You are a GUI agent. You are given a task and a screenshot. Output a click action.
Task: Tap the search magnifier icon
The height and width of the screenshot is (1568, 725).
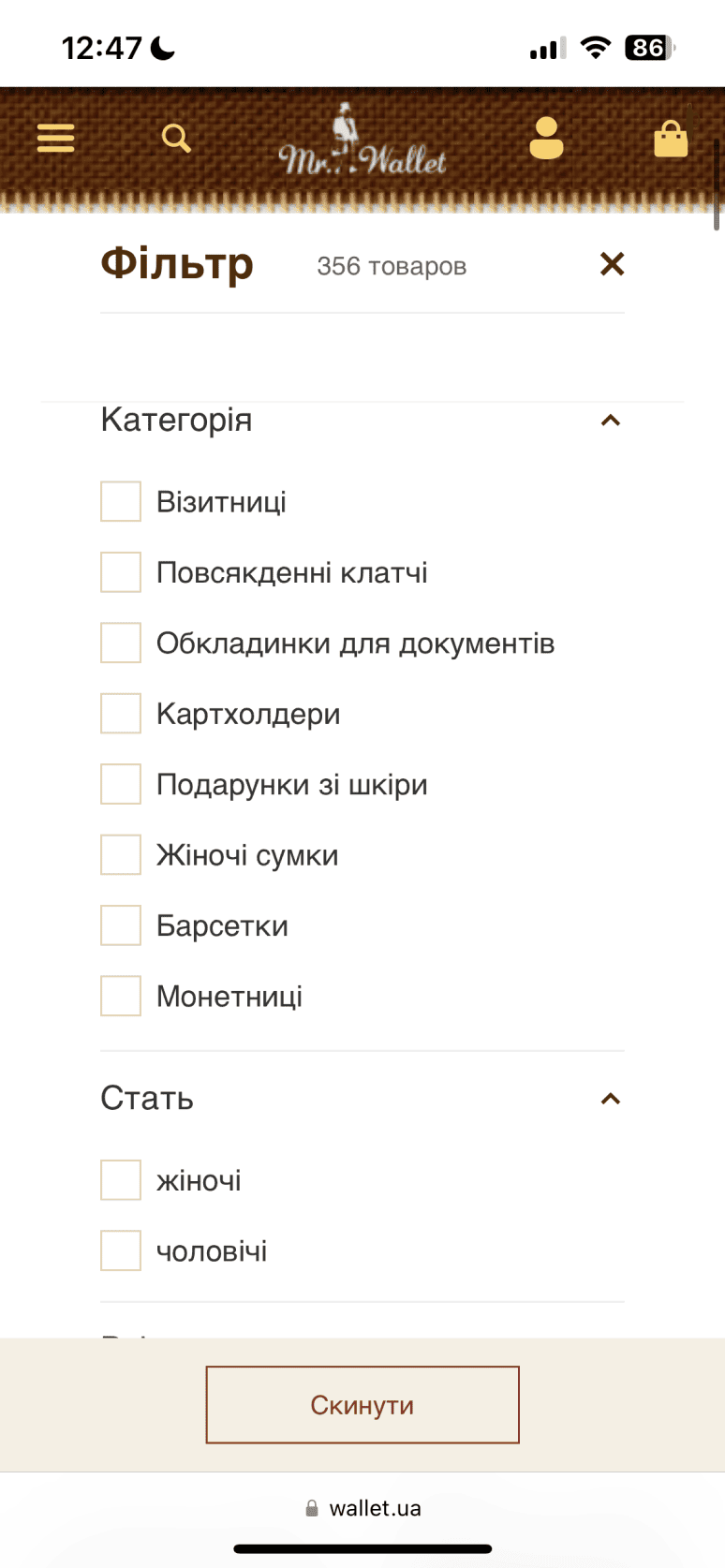[x=176, y=139]
